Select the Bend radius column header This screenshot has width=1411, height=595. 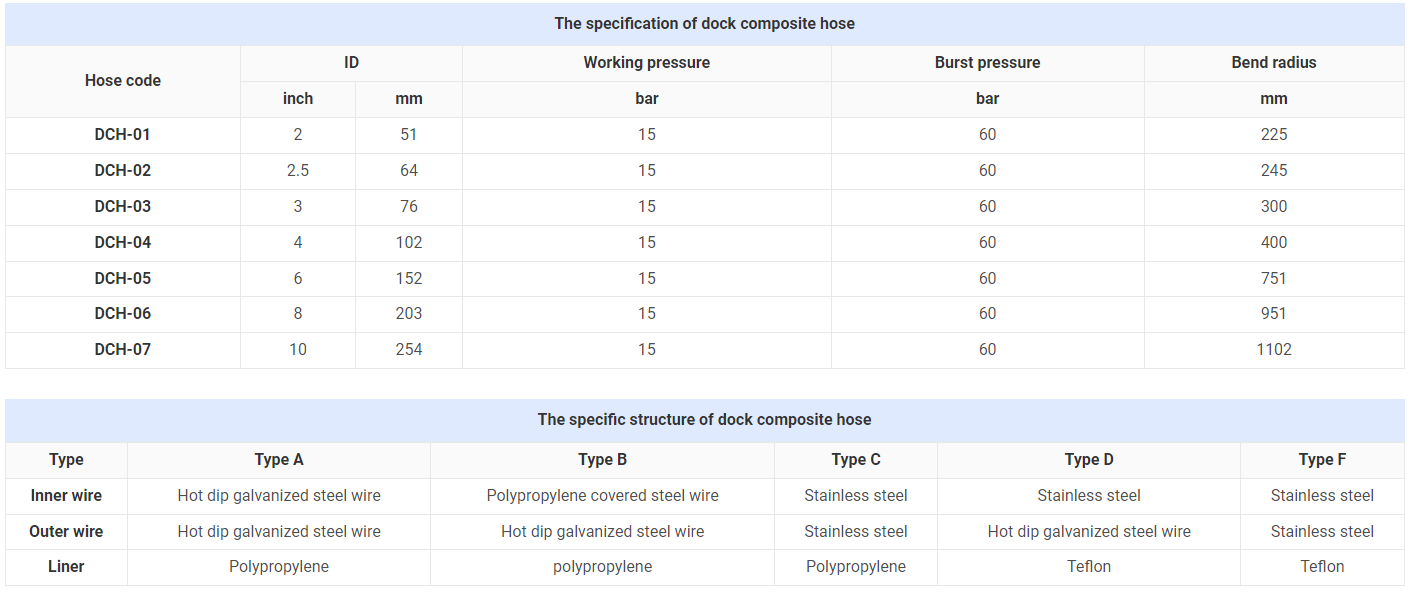[x=1274, y=63]
